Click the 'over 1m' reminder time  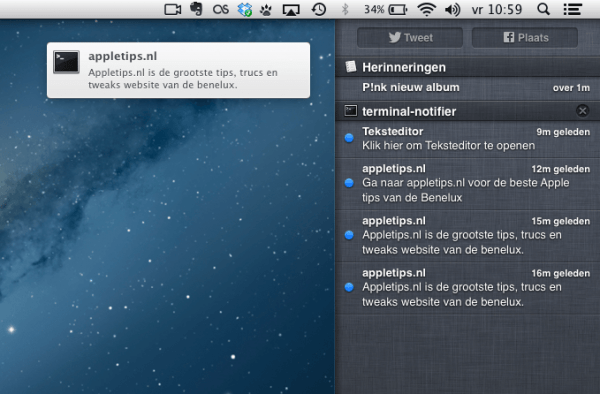pyautogui.click(x=571, y=88)
